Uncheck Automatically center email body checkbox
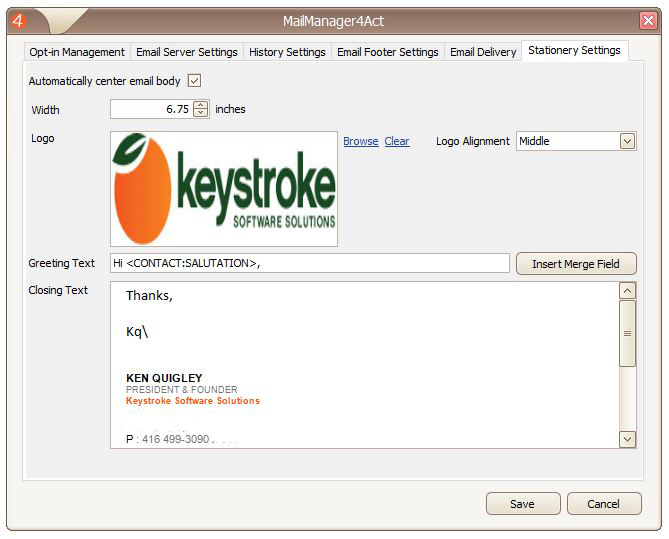Image resolution: width=669 pixels, height=539 pixels. point(195,81)
